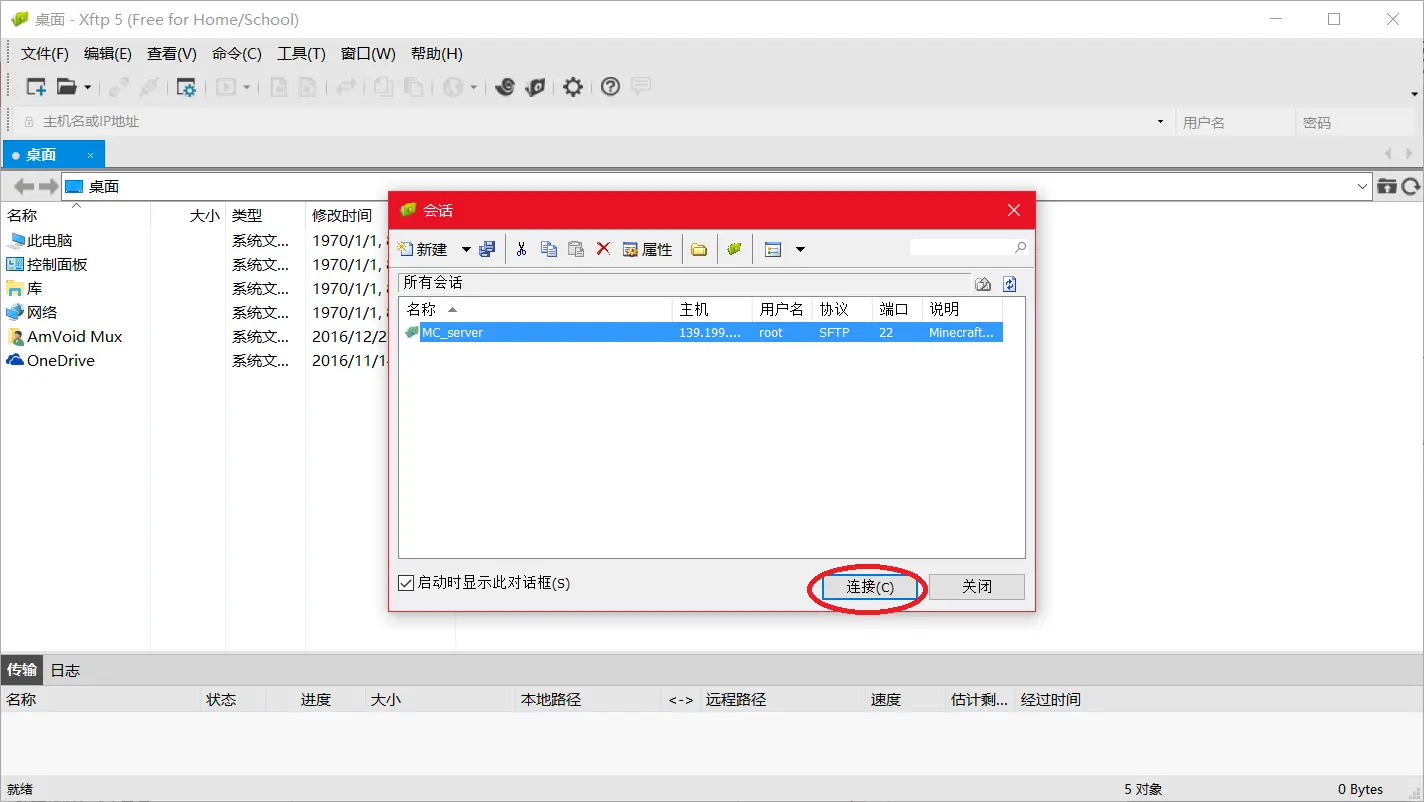Viewport: 1424px width, 802px height.
Task: Click the Copy icon in Sessions dialog
Action: (548, 249)
